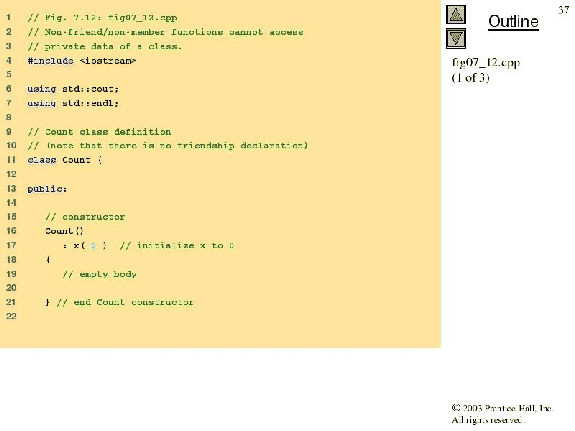Click the up-arrow outline navigation icon
The image size is (575, 431).
[456, 15]
